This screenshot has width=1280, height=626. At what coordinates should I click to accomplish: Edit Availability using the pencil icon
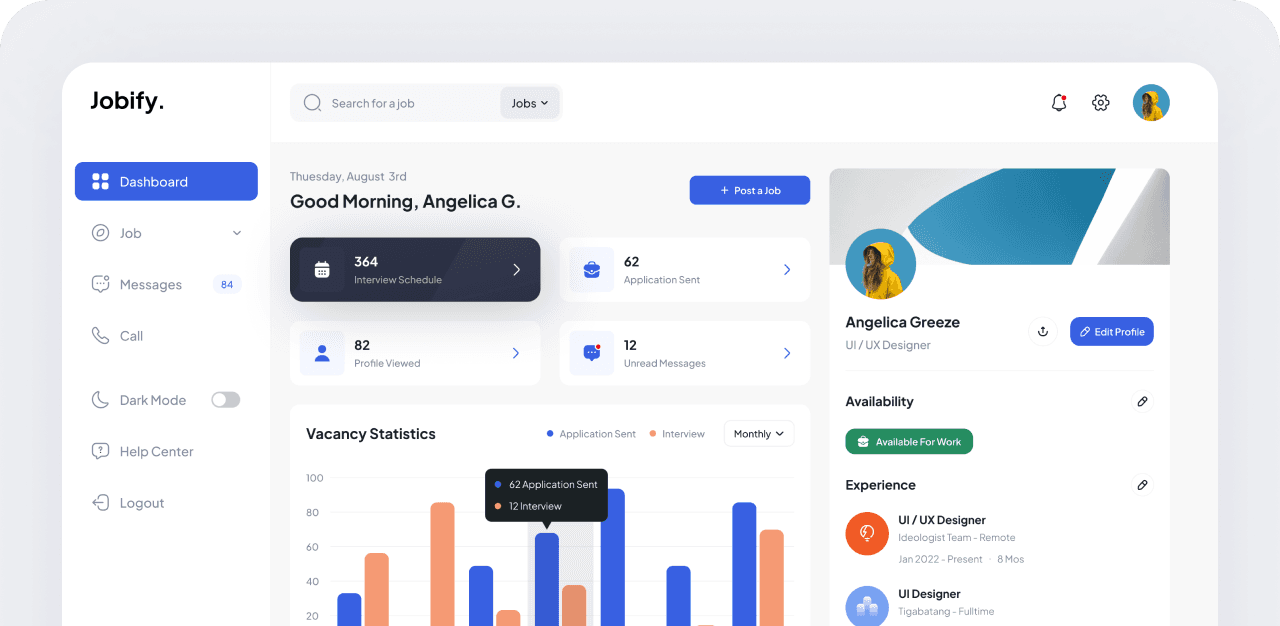1142,401
